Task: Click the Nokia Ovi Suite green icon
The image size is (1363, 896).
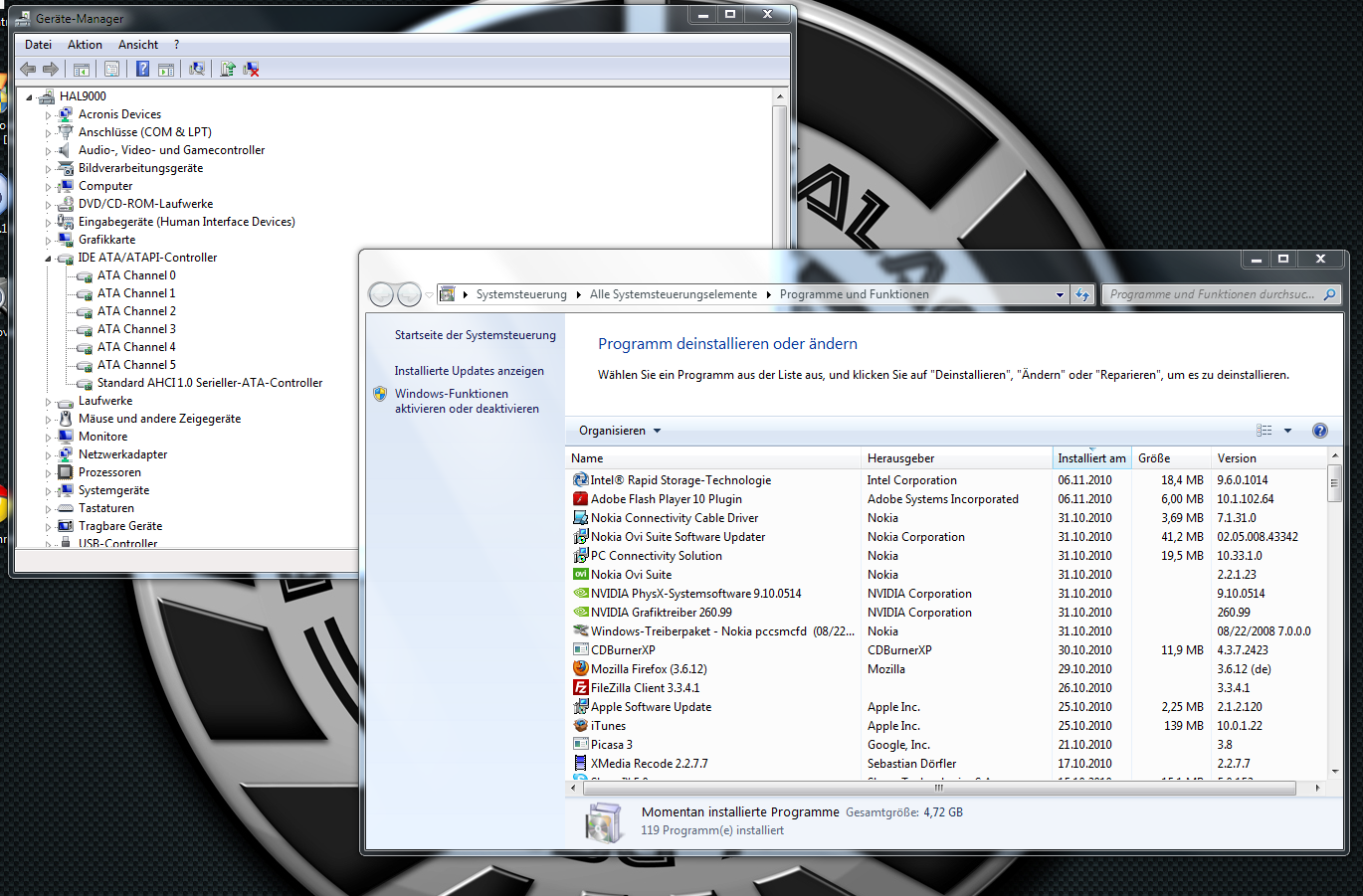Action: point(581,575)
